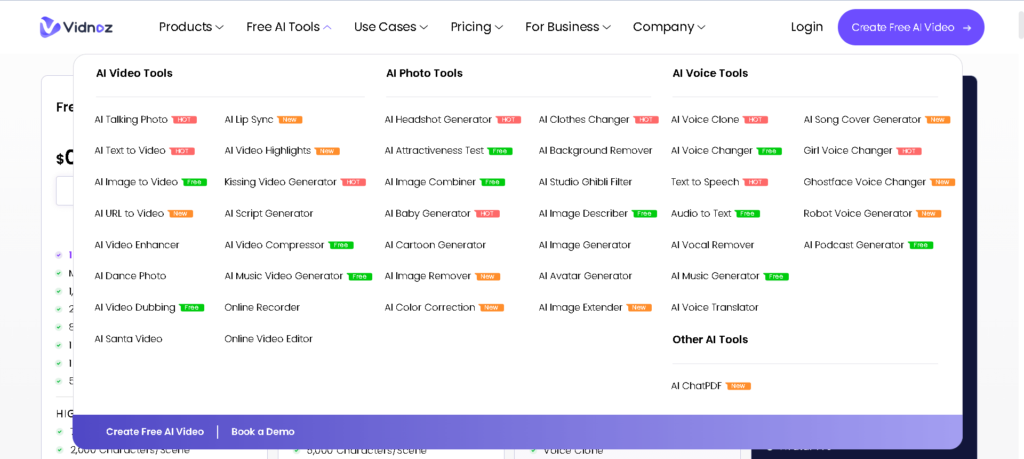Collapse the Free AI Tools dropdown
This screenshot has height=459, width=1024.
(288, 27)
